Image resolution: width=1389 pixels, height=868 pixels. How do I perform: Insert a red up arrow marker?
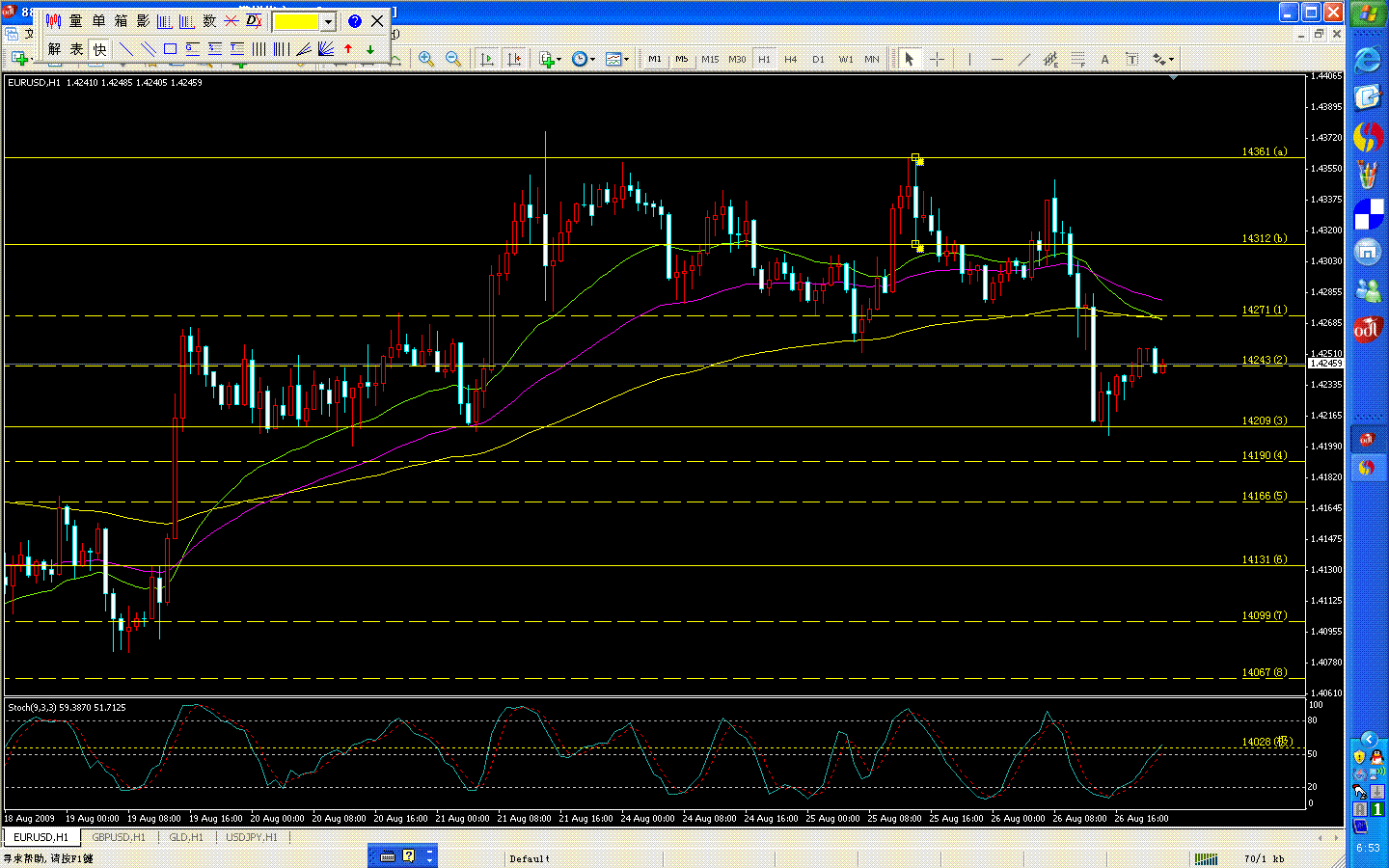coord(348,49)
